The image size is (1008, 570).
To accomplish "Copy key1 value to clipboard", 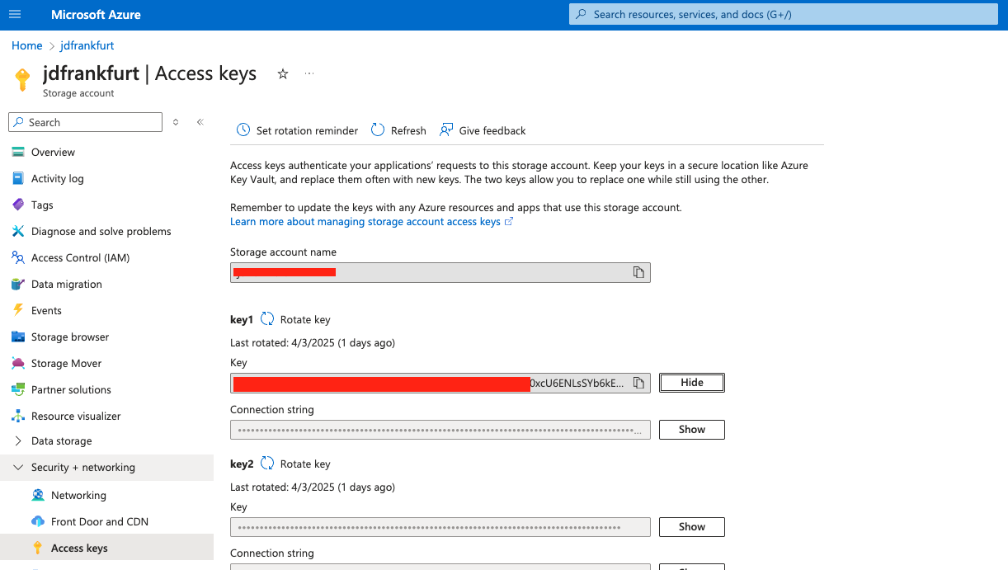I will point(638,383).
